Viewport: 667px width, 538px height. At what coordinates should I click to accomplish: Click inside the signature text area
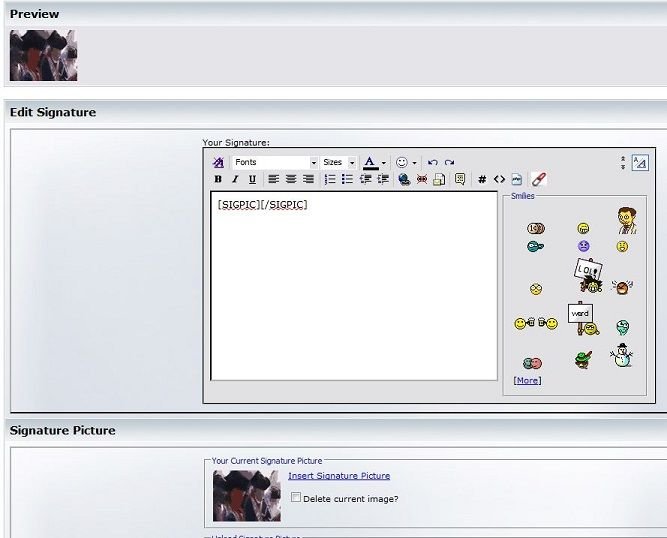click(x=354, y=290)
